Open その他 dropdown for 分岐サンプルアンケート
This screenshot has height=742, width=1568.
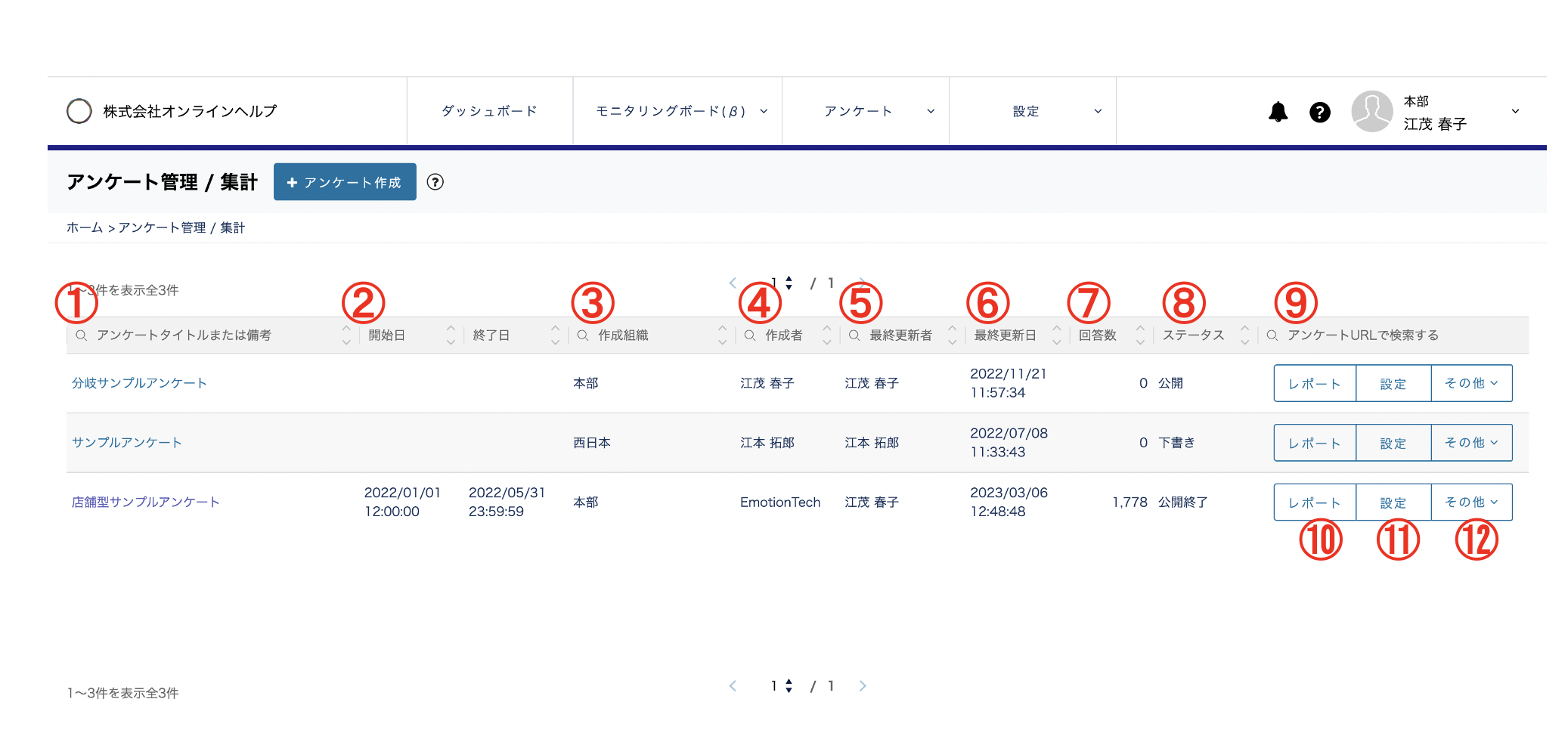point(1471,383)
